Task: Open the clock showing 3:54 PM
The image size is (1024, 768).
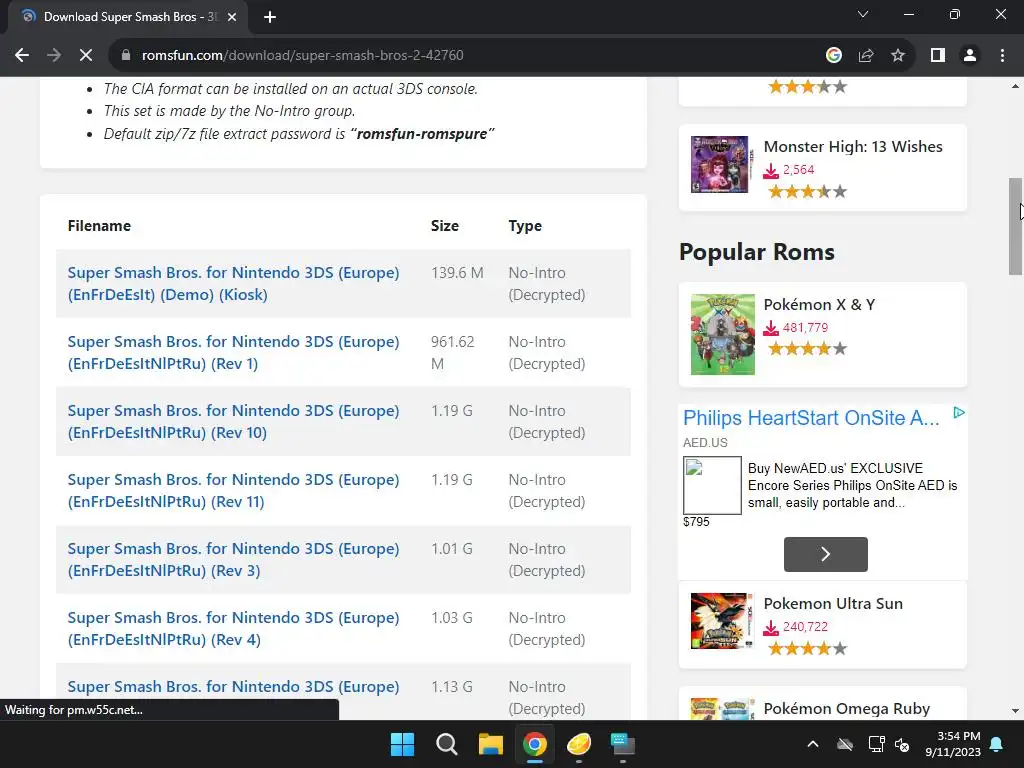Action: [953, 744]
